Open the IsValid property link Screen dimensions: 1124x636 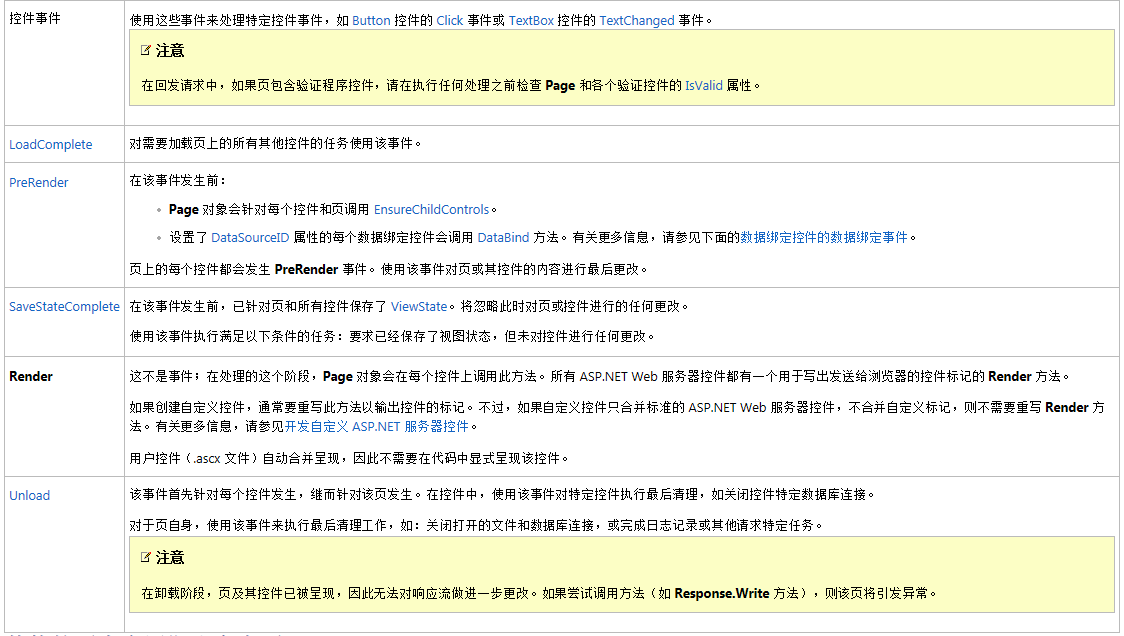[x=703, y=86]
